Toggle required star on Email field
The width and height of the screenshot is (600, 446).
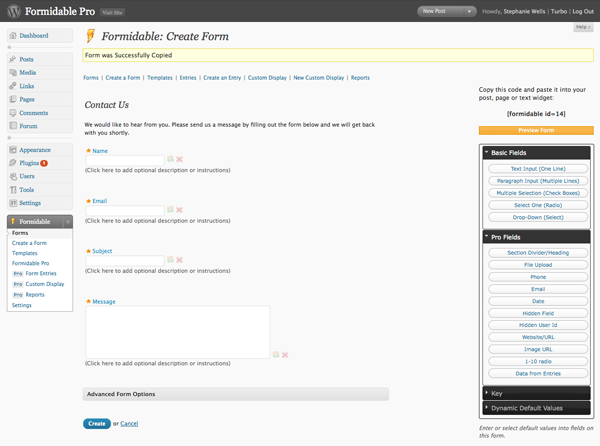pos(88,201)
